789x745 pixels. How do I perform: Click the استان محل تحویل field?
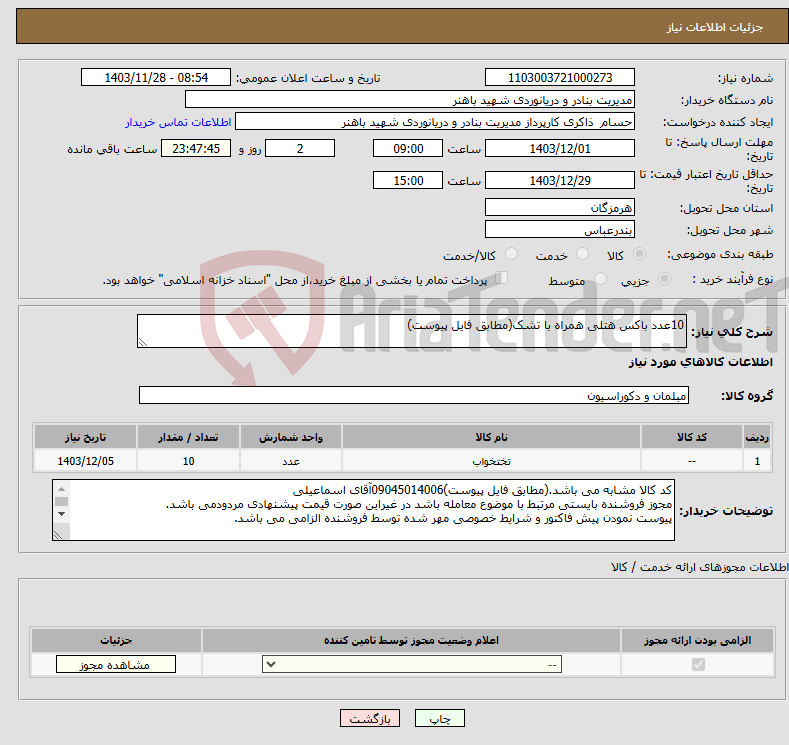[x=559, y=207]
